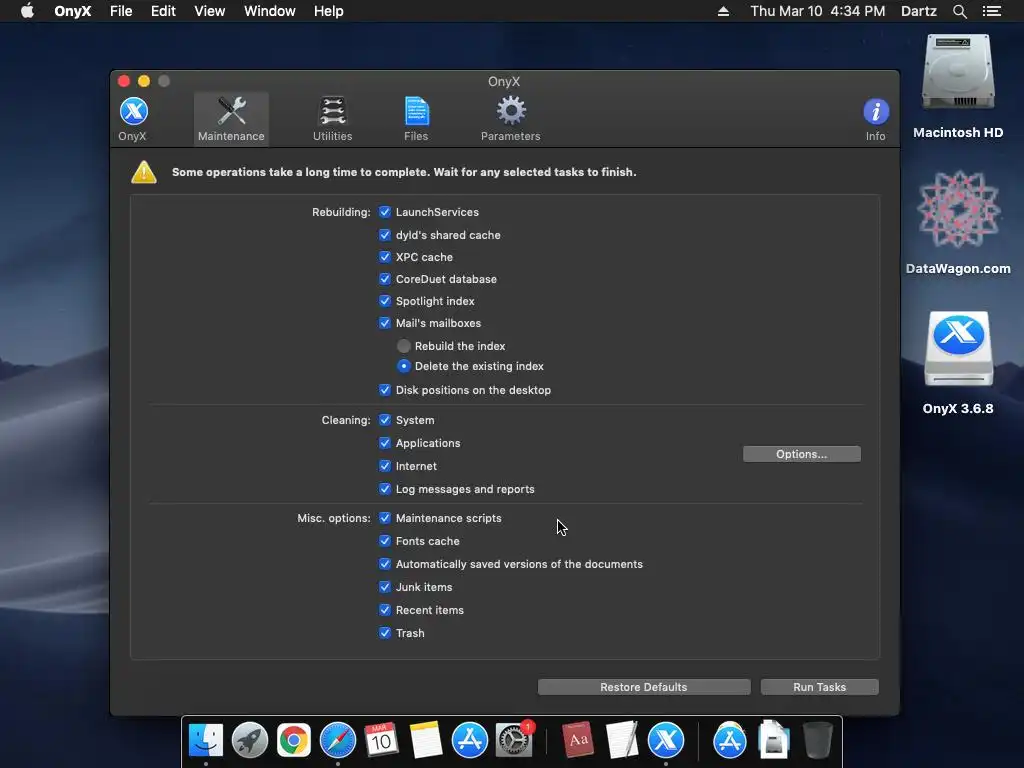This screenshot has width=1024, height=768.
Task: Open the Window menu
Action: 270,11
